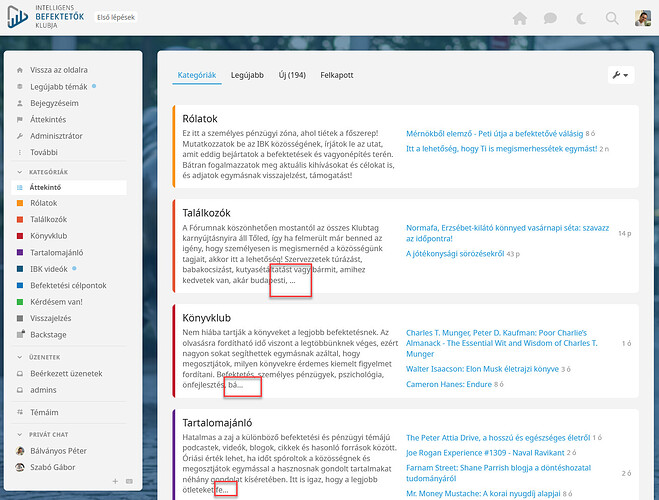This screenshot has height=500, width=659.
Task: Click the Intelligens Befektetők Klubja logo
Action: [x=45, y=17]
